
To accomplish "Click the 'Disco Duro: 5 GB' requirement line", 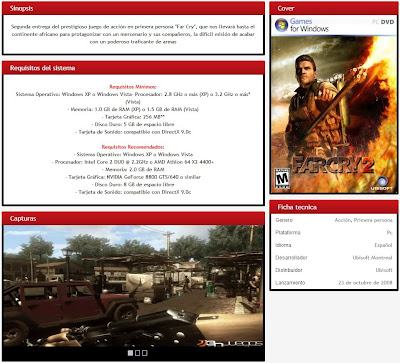I will 133,124.
